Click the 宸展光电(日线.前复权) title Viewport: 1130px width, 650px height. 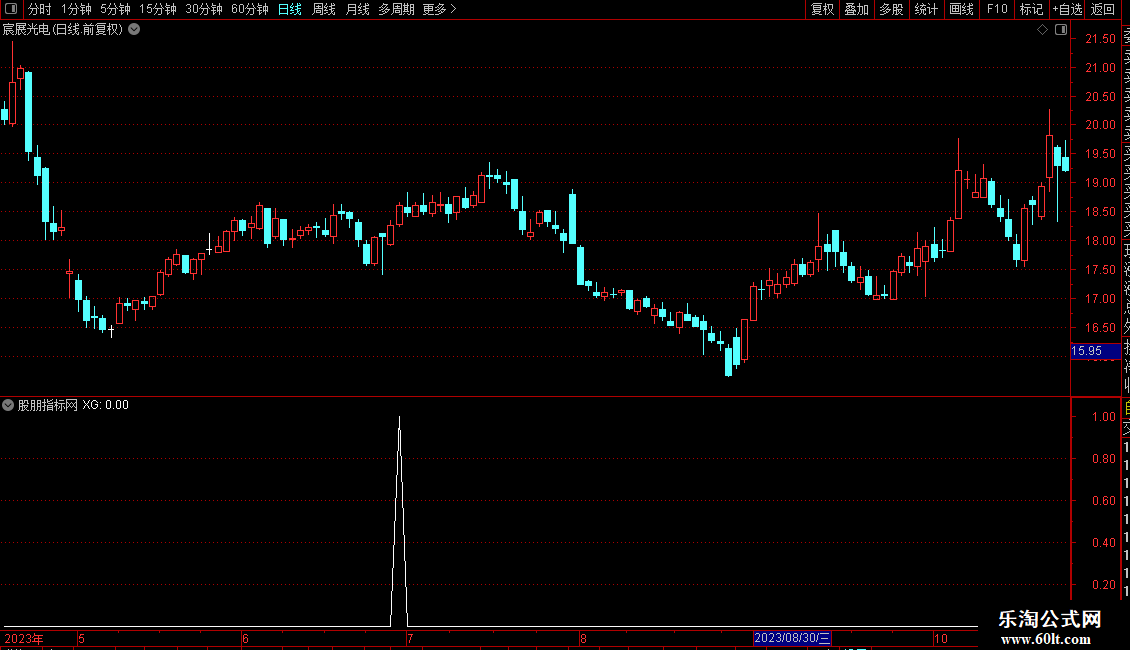[x=63, y=30]
